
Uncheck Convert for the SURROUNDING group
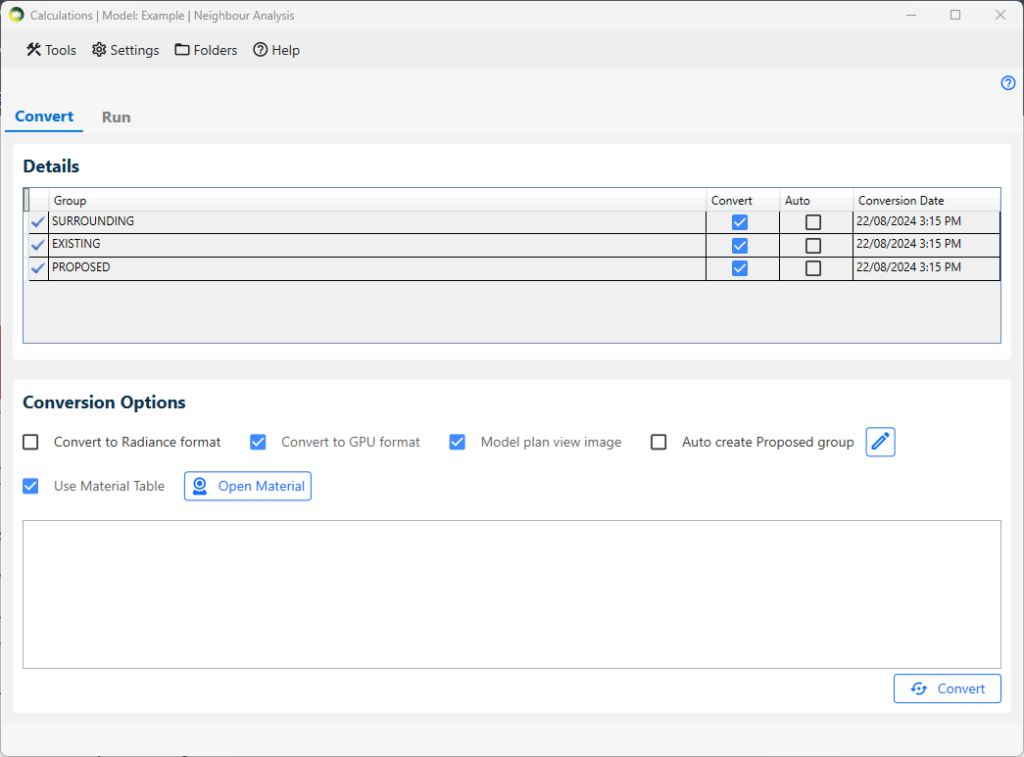pyautogui.click(x=740, y=222)
